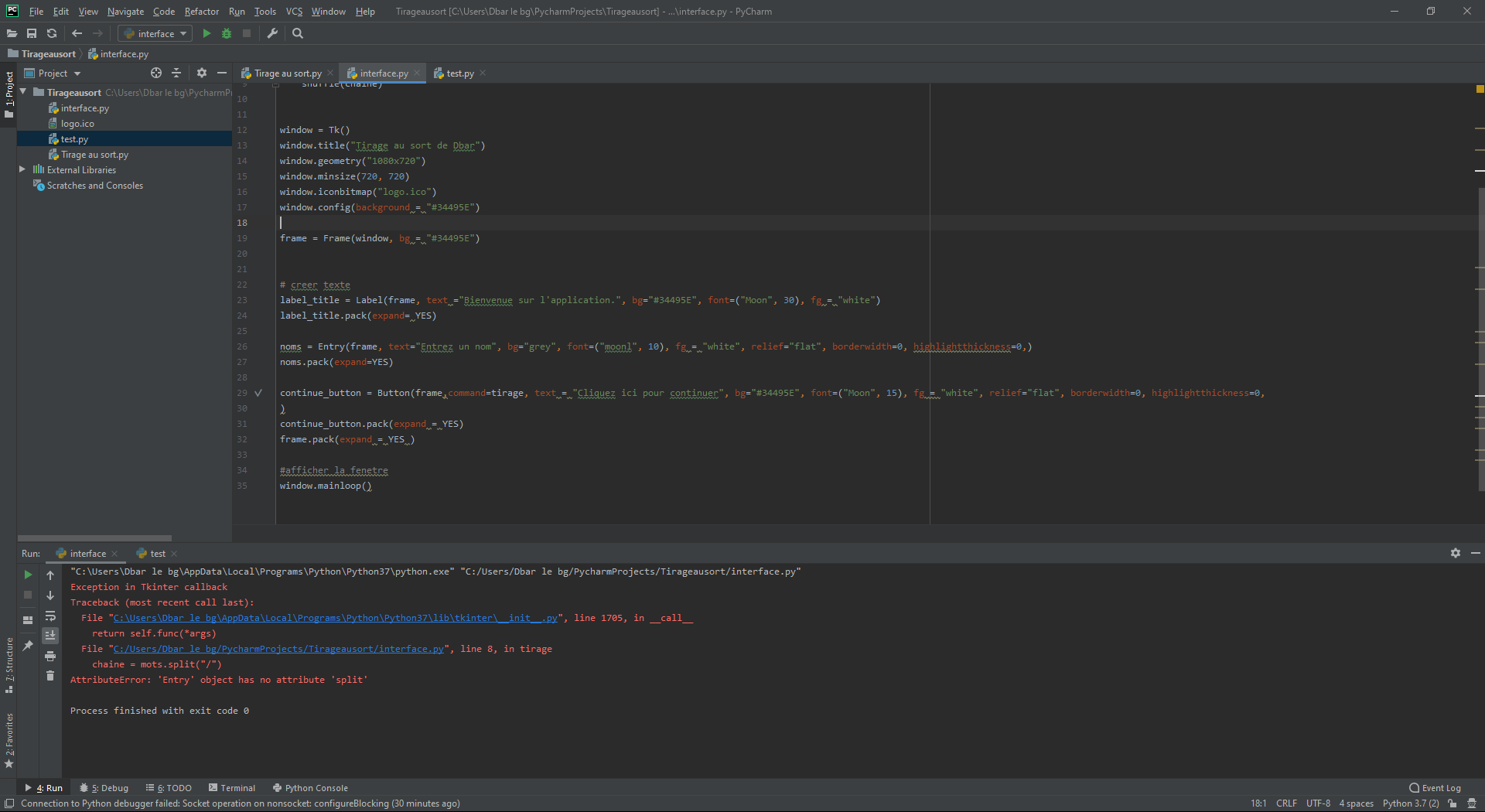
Task: Save all files with the floppy icon
Action: click(32, 33)
